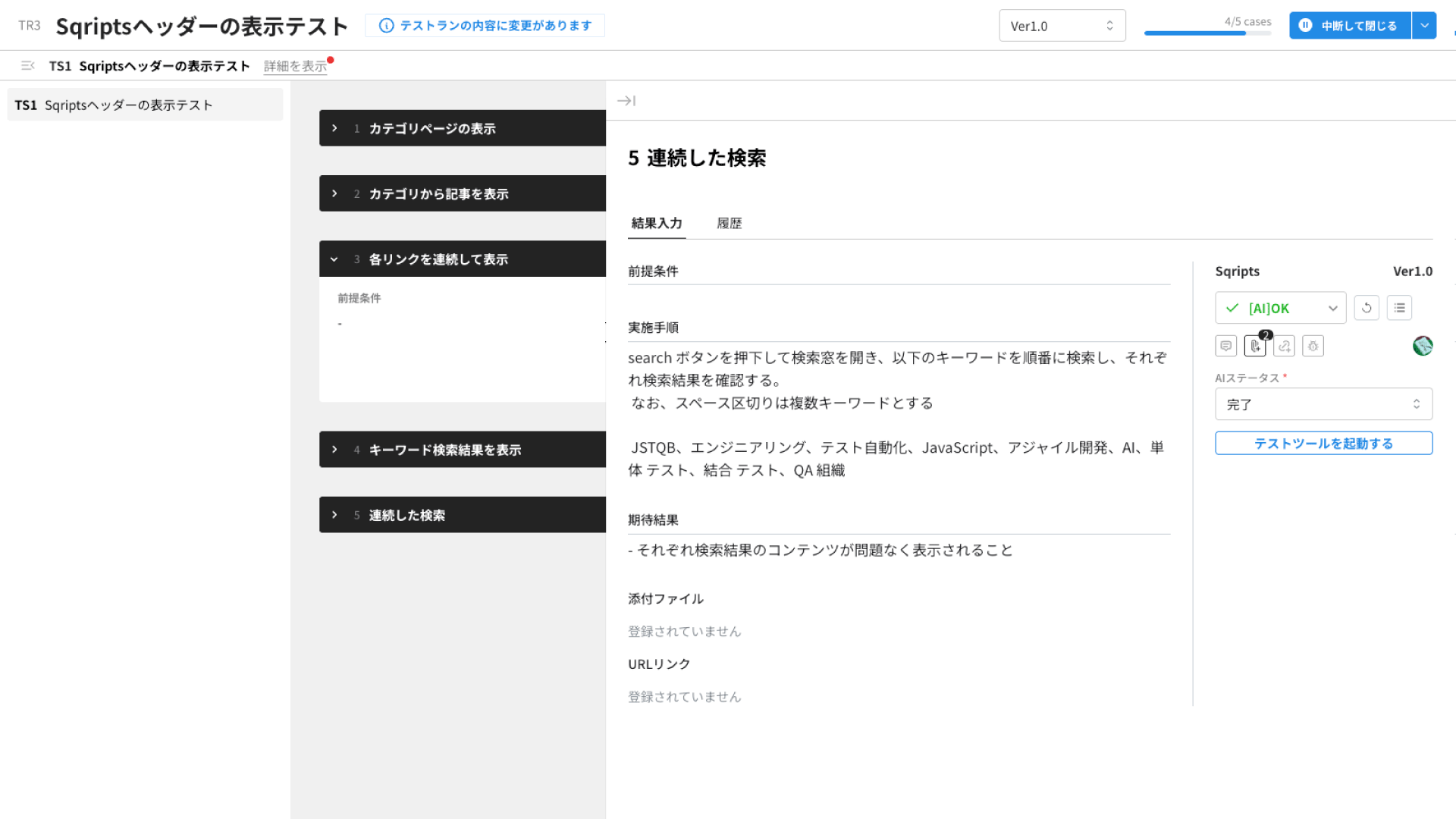This screenshot has height=819, width=1456.
Task: Open the arrow beside 中断して閉じる button
Action: pos(1425,26)
